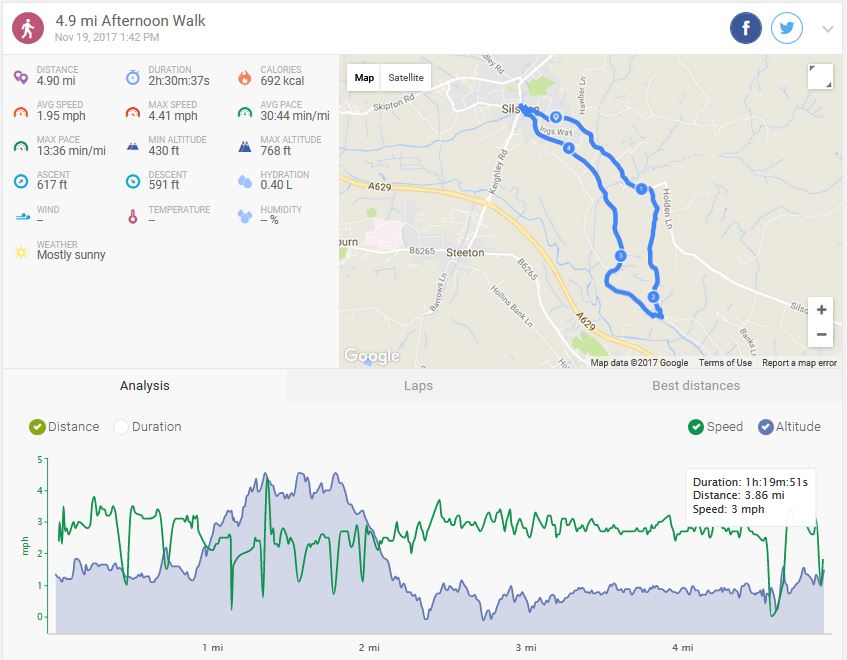This screenshot has height=660, width=847.
Task: Open the map Terms of Use link
Action: [x=725, y=363]
